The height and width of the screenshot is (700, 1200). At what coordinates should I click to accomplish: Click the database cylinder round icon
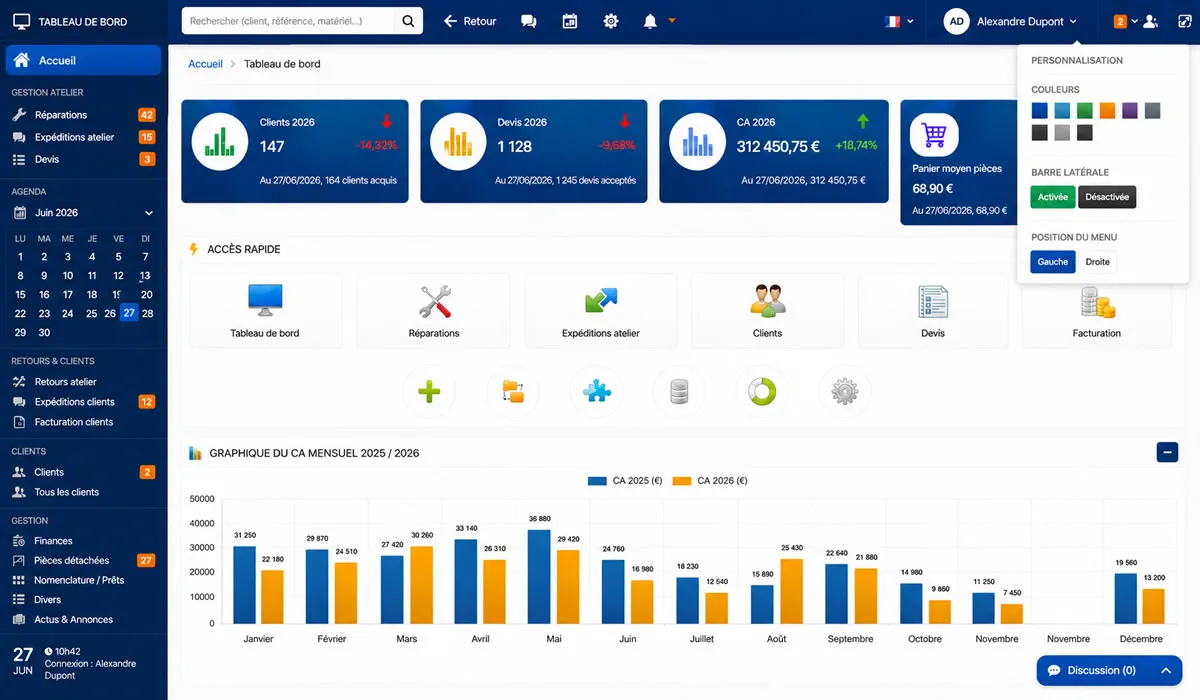tap(680, 391)
